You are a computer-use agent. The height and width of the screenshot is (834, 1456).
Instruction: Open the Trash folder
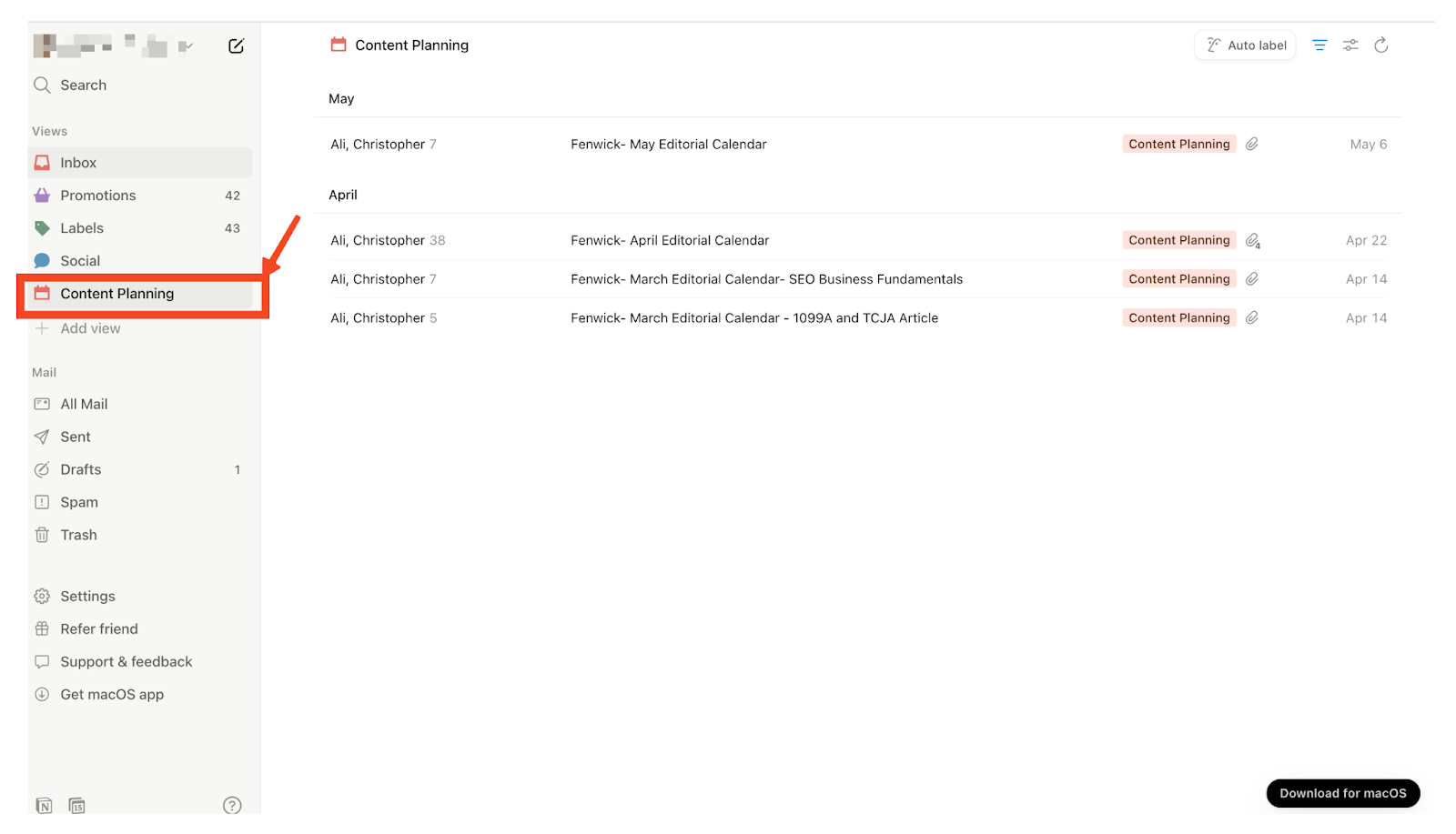pyautogui.click(x=78, y=536)
